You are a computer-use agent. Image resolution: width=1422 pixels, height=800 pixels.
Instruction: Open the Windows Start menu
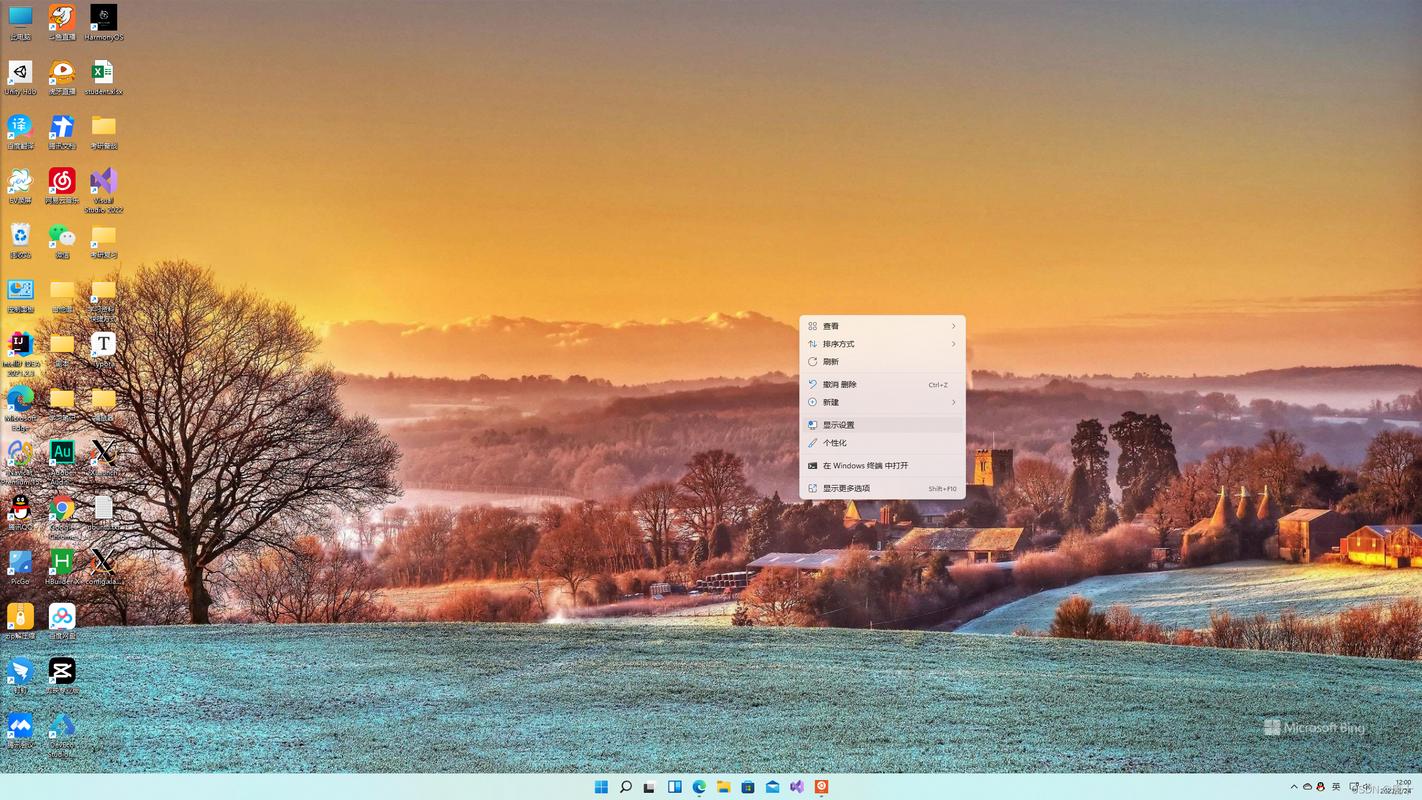pos(601,787)
